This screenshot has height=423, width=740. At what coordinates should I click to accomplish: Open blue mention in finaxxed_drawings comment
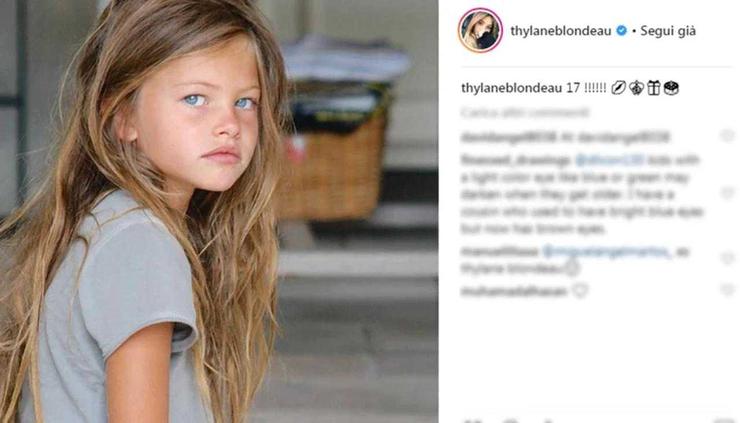click(609, 160)
